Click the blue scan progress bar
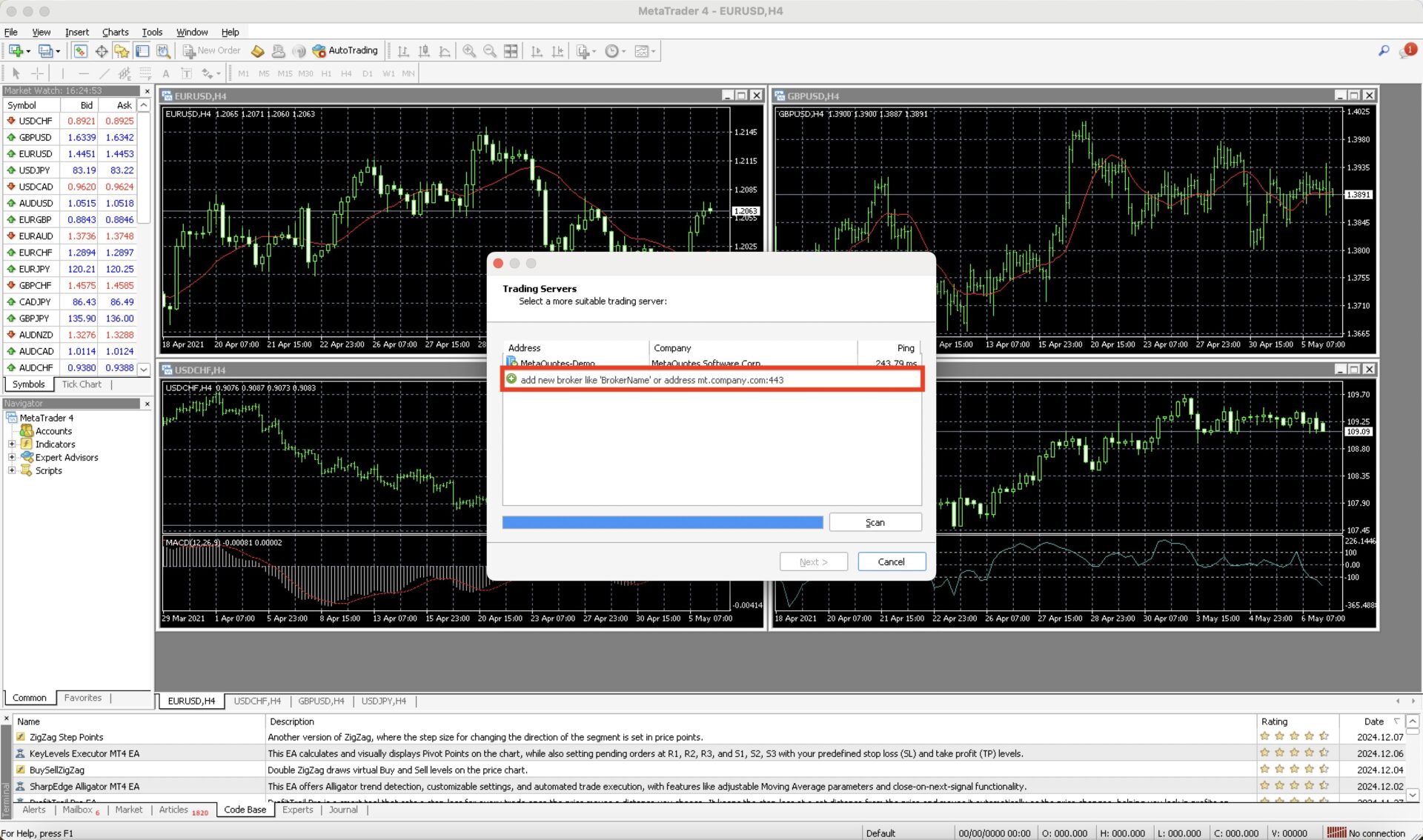Image resolution: width=1423 pixels, height=840 pixels. pos(662,522)
